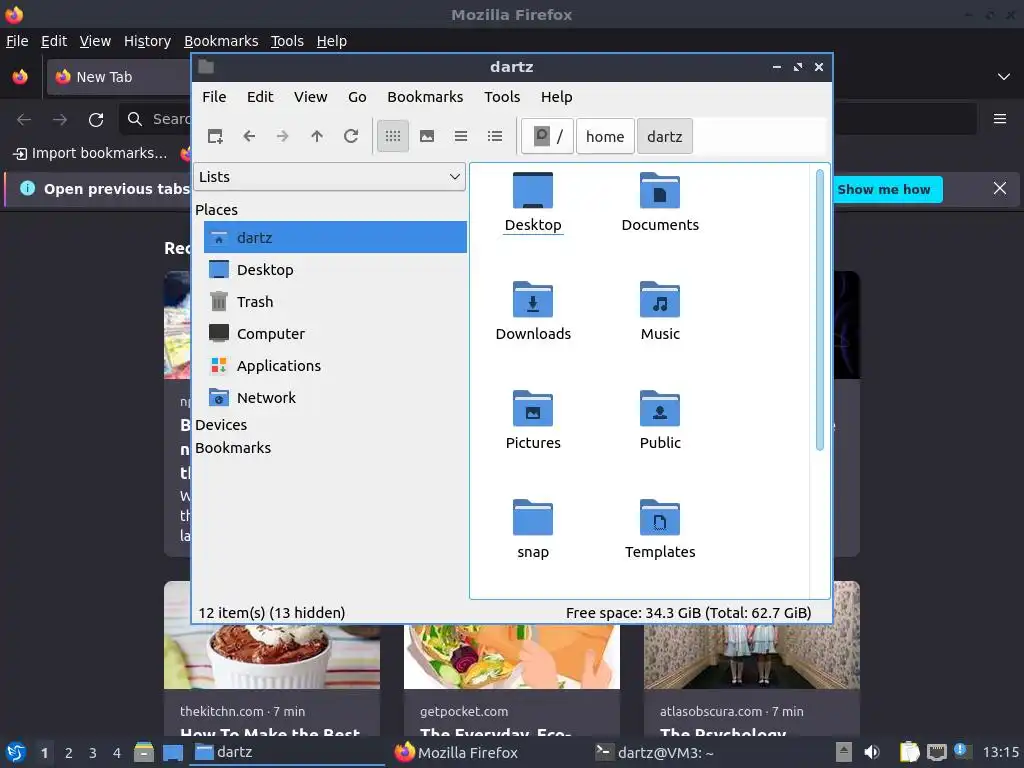This screenshot has width=1024, height=768.
Task: Select the New Tab tab in Firefox
Action: click(x=118, y=77)
